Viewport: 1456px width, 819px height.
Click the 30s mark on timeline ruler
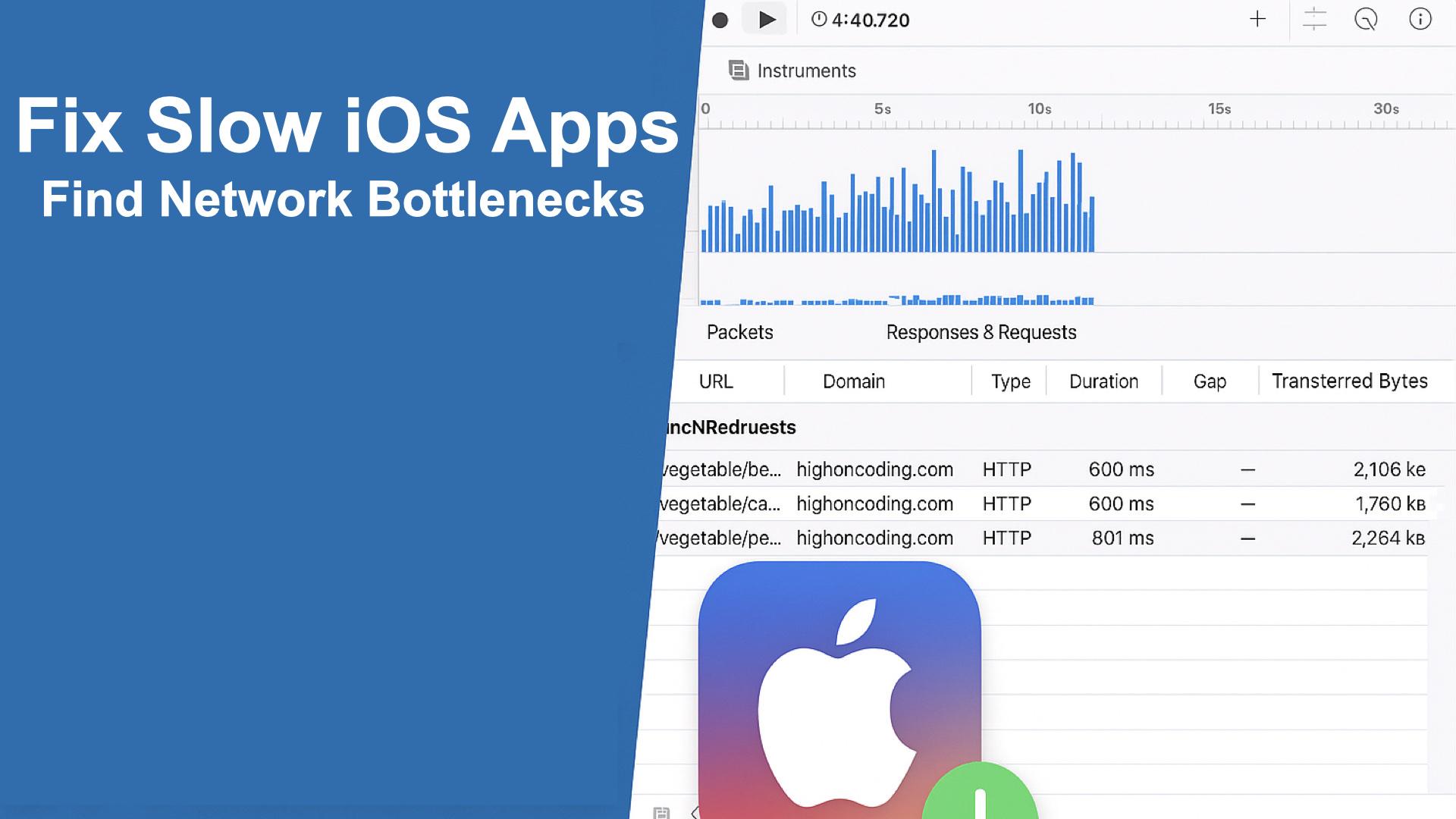pos(1385,109)
